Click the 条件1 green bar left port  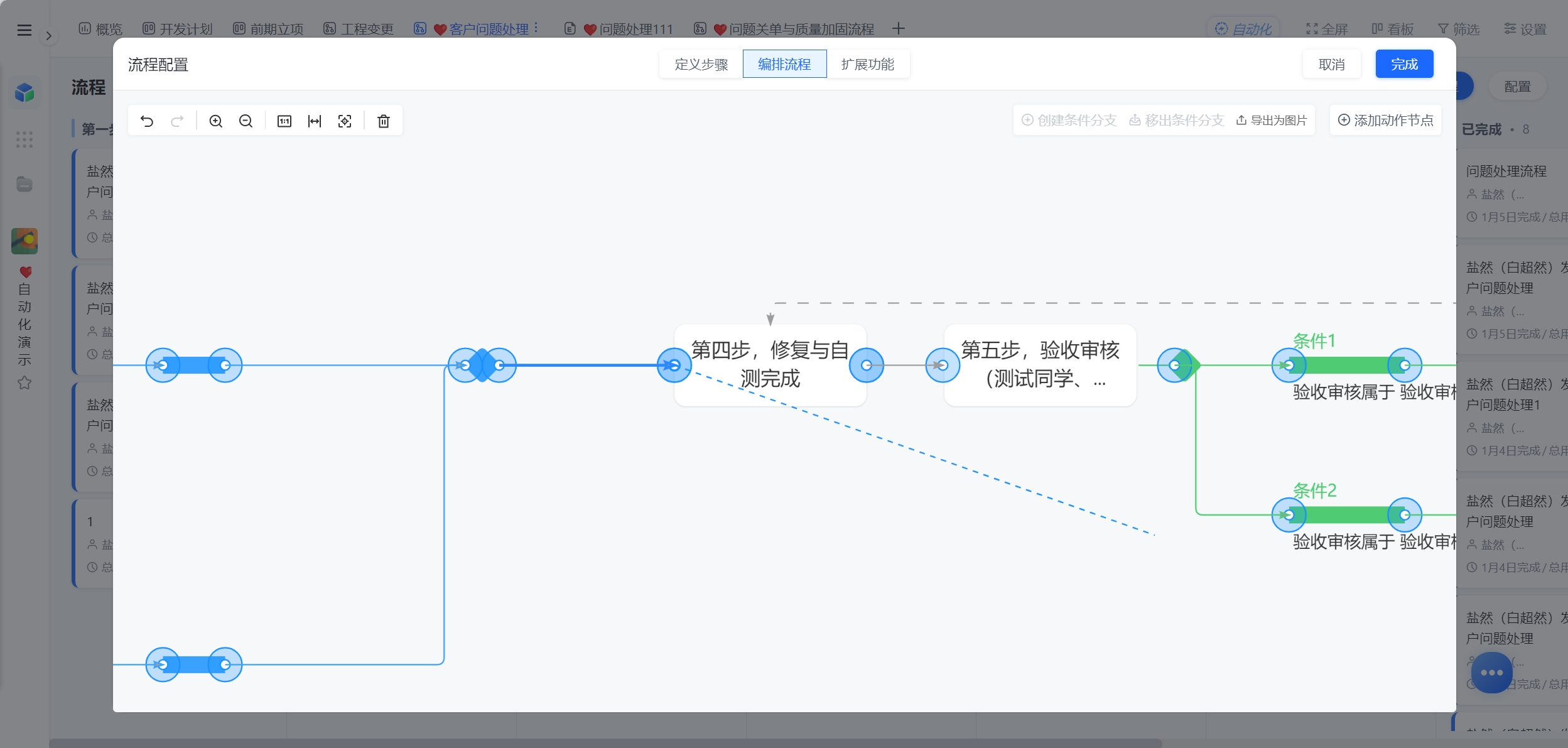[1289, 365]
